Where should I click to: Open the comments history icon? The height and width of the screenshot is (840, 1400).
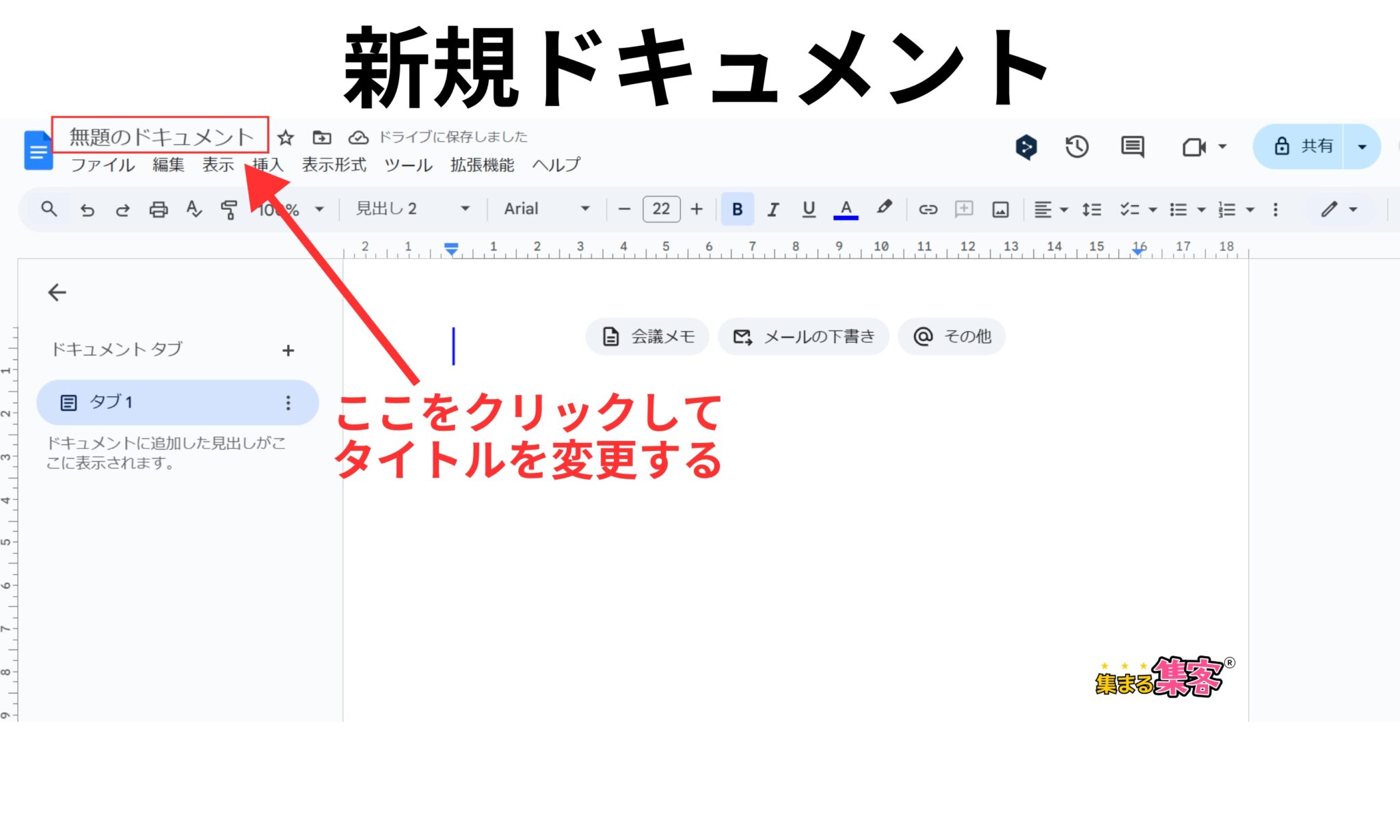(1133, 146)
